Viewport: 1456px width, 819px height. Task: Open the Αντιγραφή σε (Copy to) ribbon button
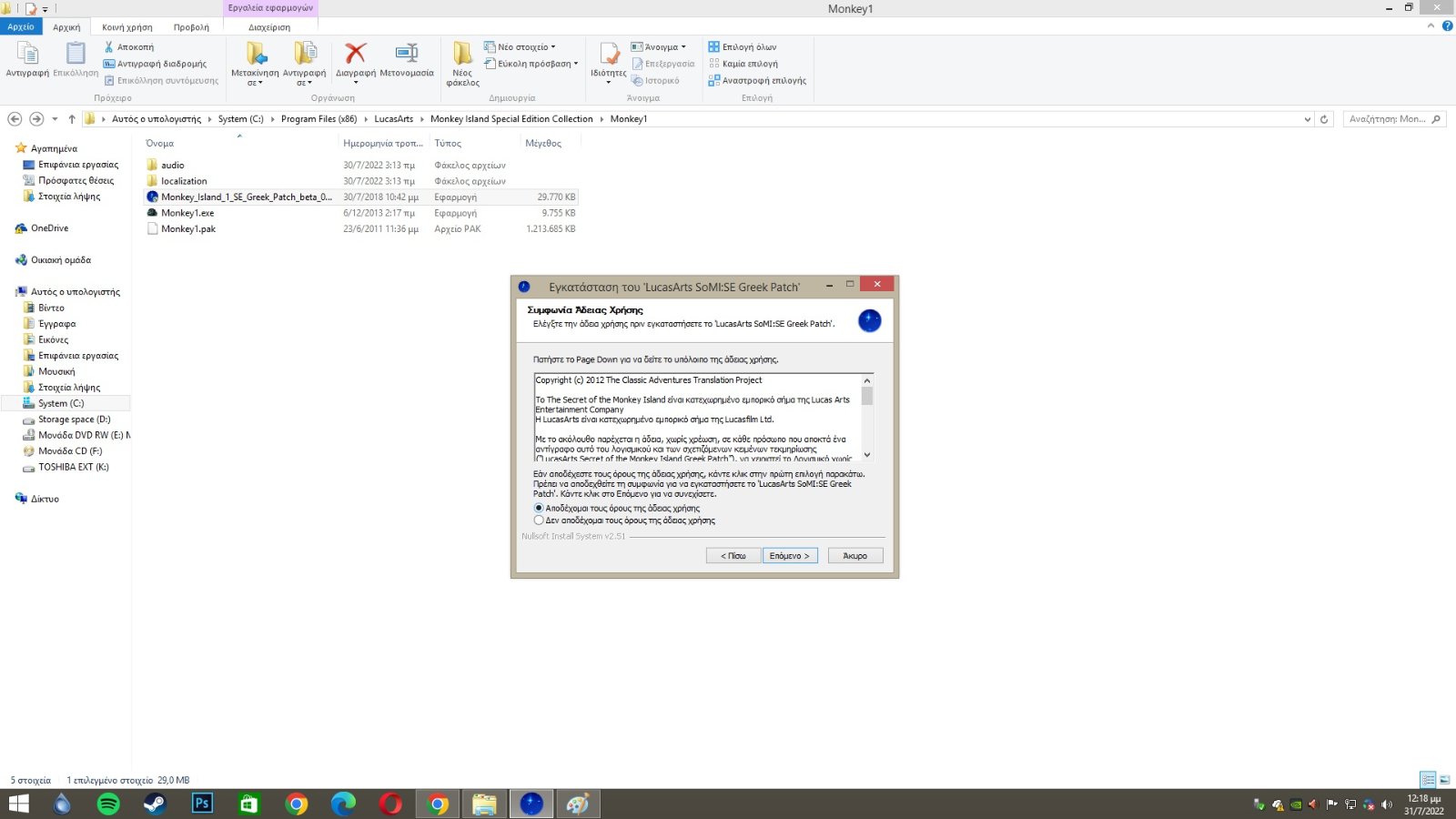(304, 64)
